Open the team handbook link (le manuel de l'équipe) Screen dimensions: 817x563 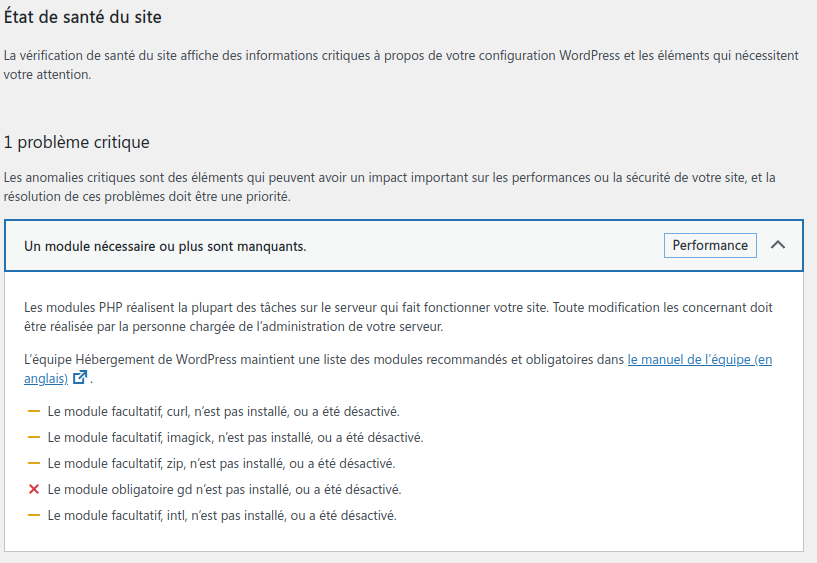point(700,359)
